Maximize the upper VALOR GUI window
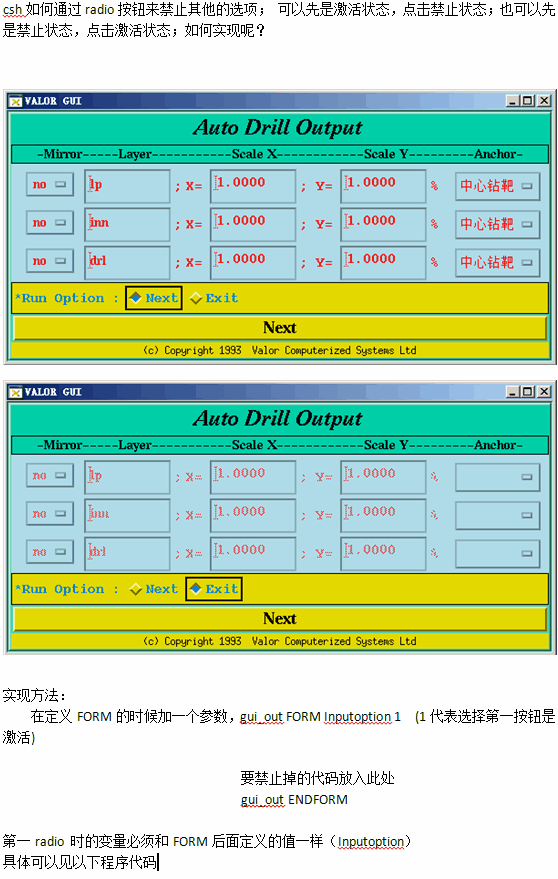 click(527, 101)
